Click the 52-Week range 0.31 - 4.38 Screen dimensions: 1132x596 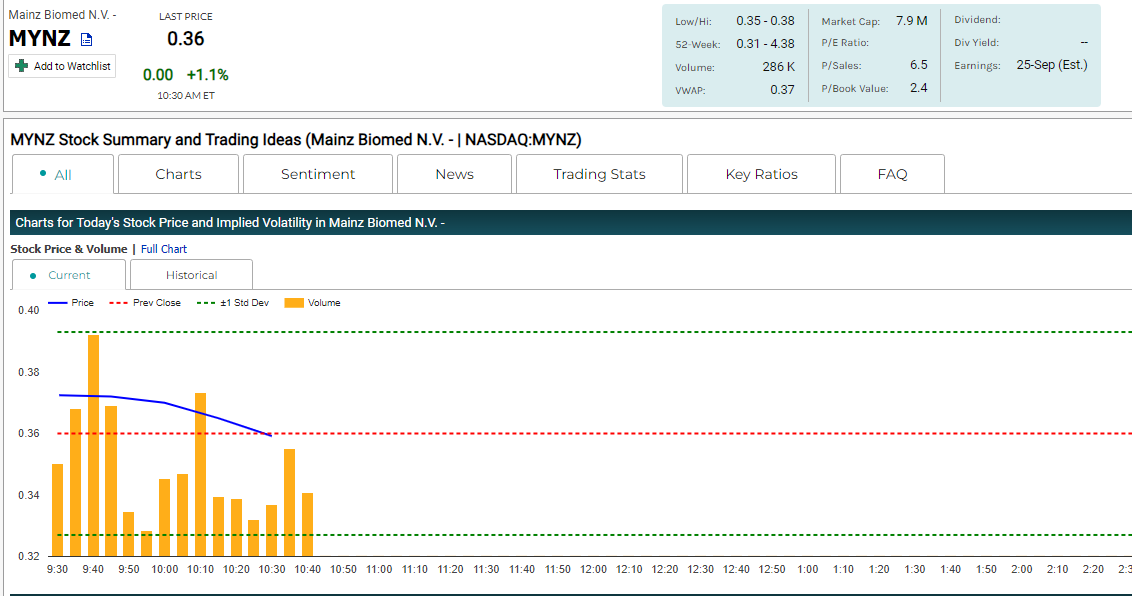tap(765, 44)
